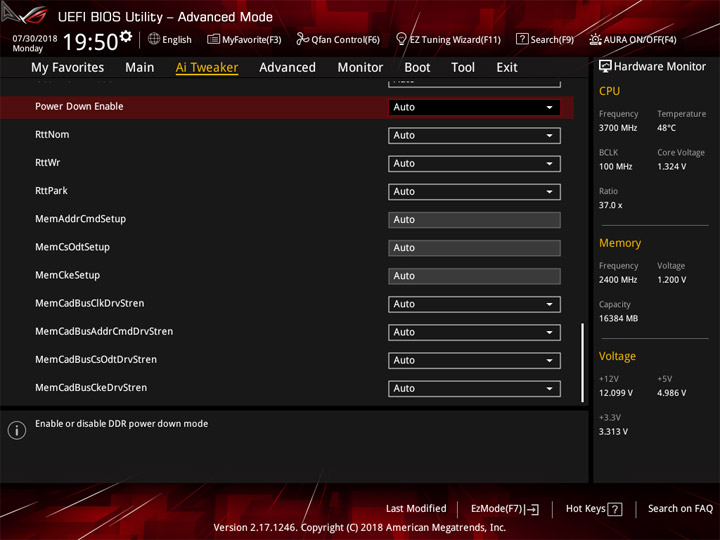Click the +3.3V value 3.313 V

pos(613,432)
